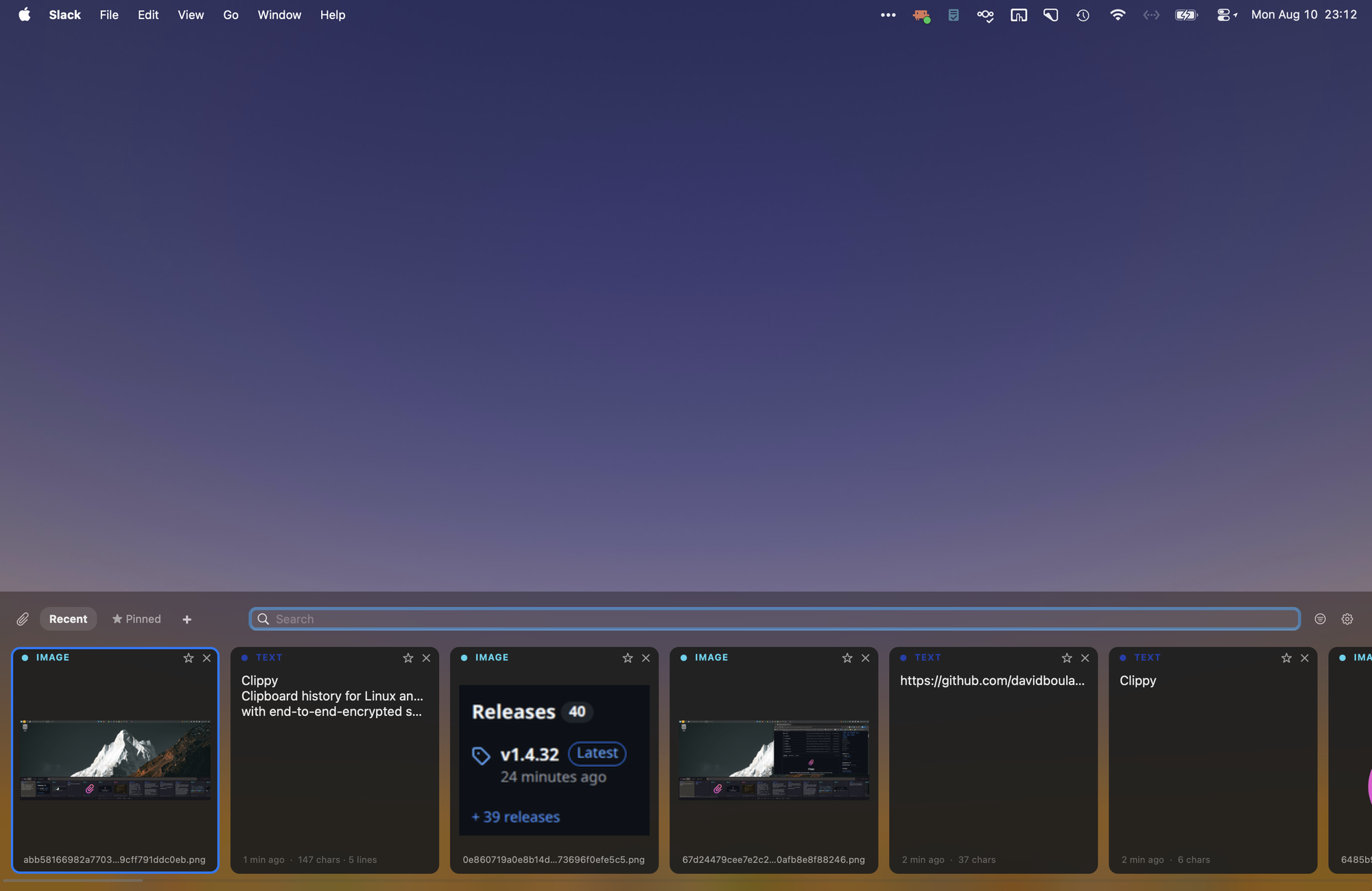Select the Releases v1.4.32 thumbnail

tap(554, 760)
